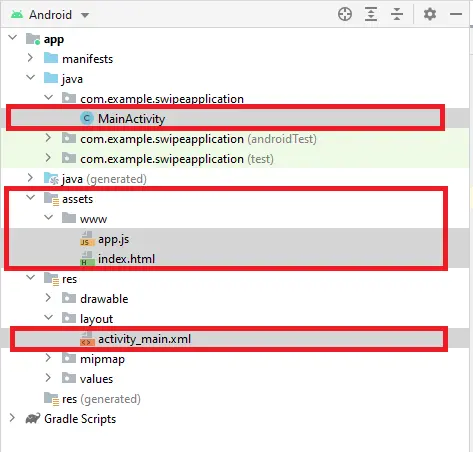This screenshot has height=452, width=473.
Task: Hide the project panel with the minus icon
Action: pos(456,14)
